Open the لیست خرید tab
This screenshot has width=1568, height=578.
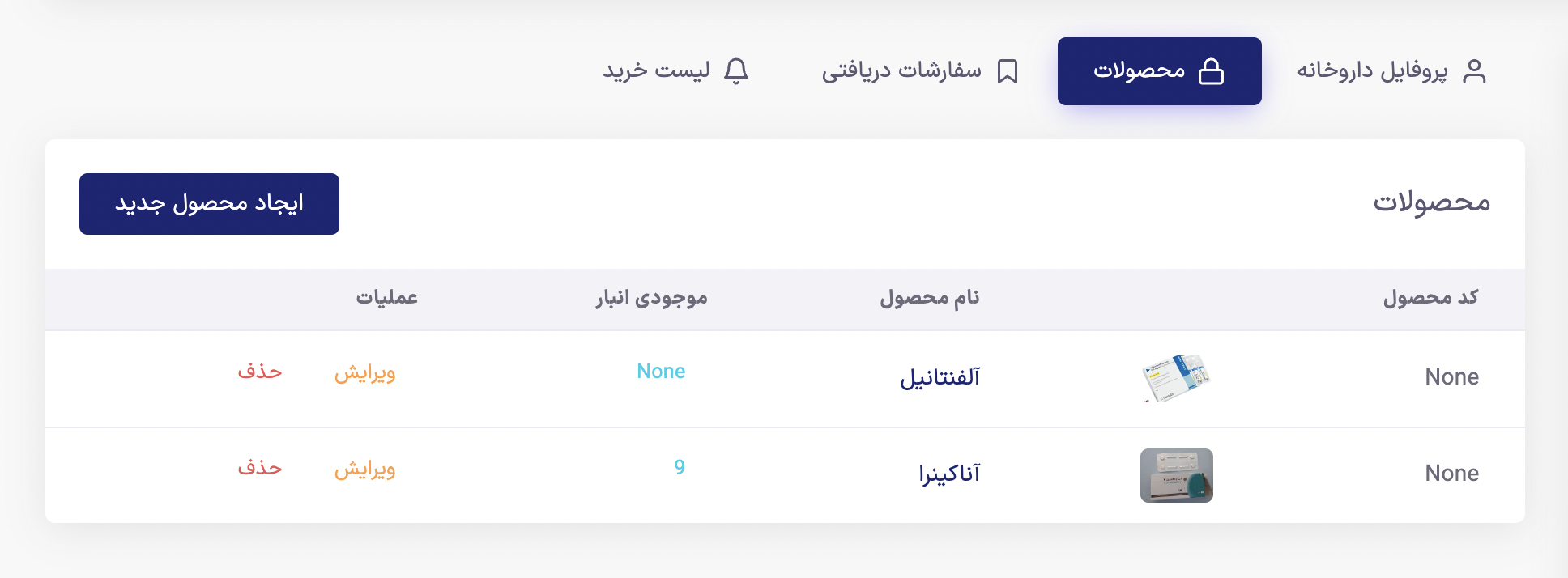point(675,71)
